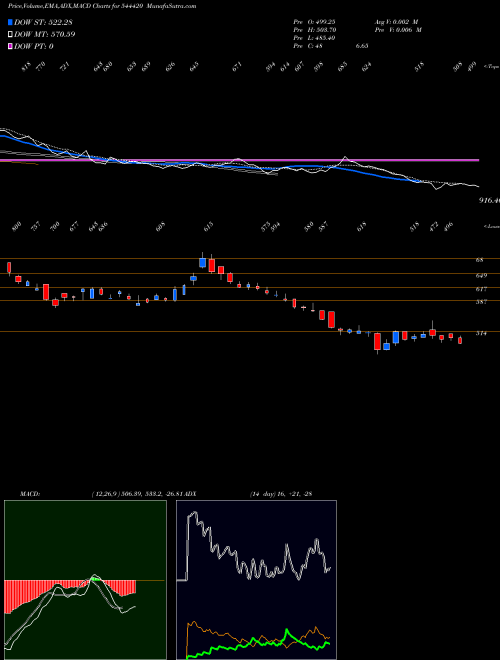Click the blue DOW ST legend swatch
The width and height of the screenshot is (500, 660).
(10, 22)
